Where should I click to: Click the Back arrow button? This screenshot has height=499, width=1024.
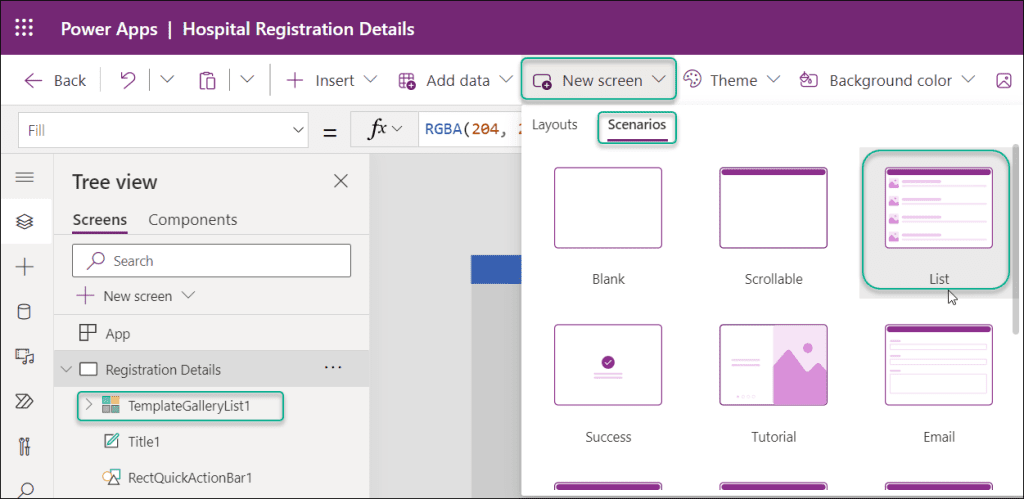(55, 80)
